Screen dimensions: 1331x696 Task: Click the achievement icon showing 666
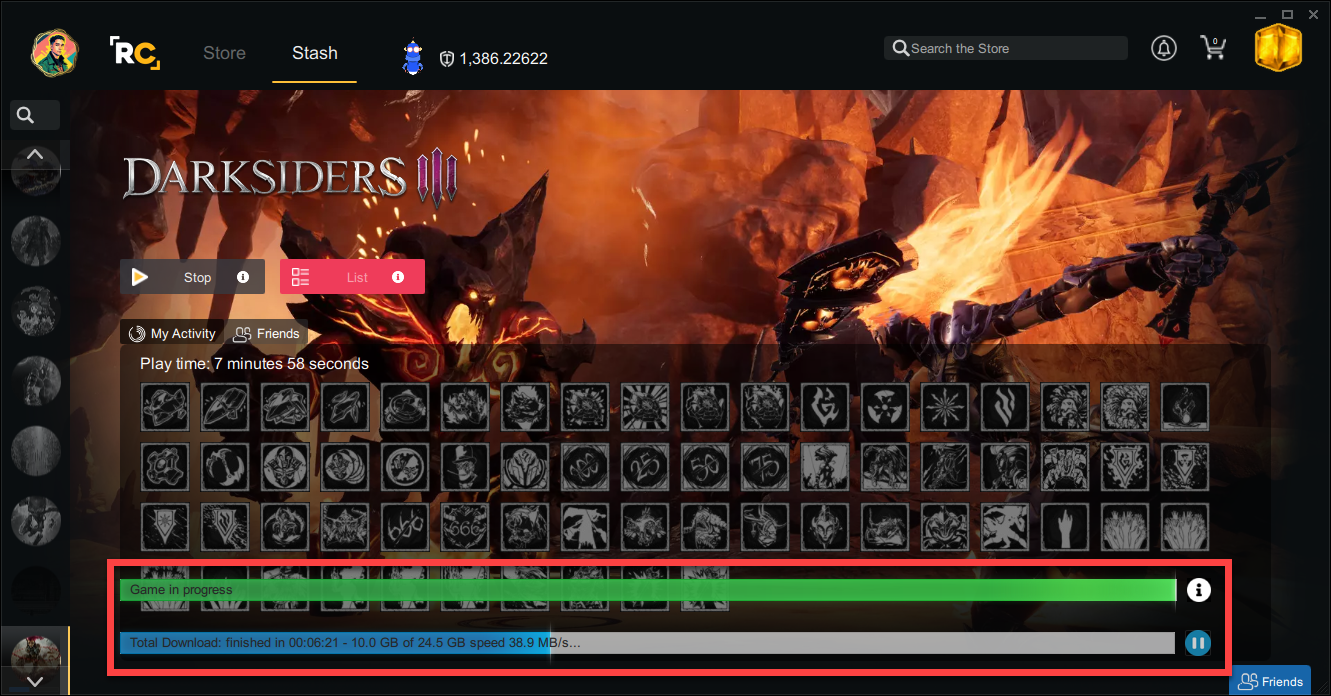click(465, 527)
